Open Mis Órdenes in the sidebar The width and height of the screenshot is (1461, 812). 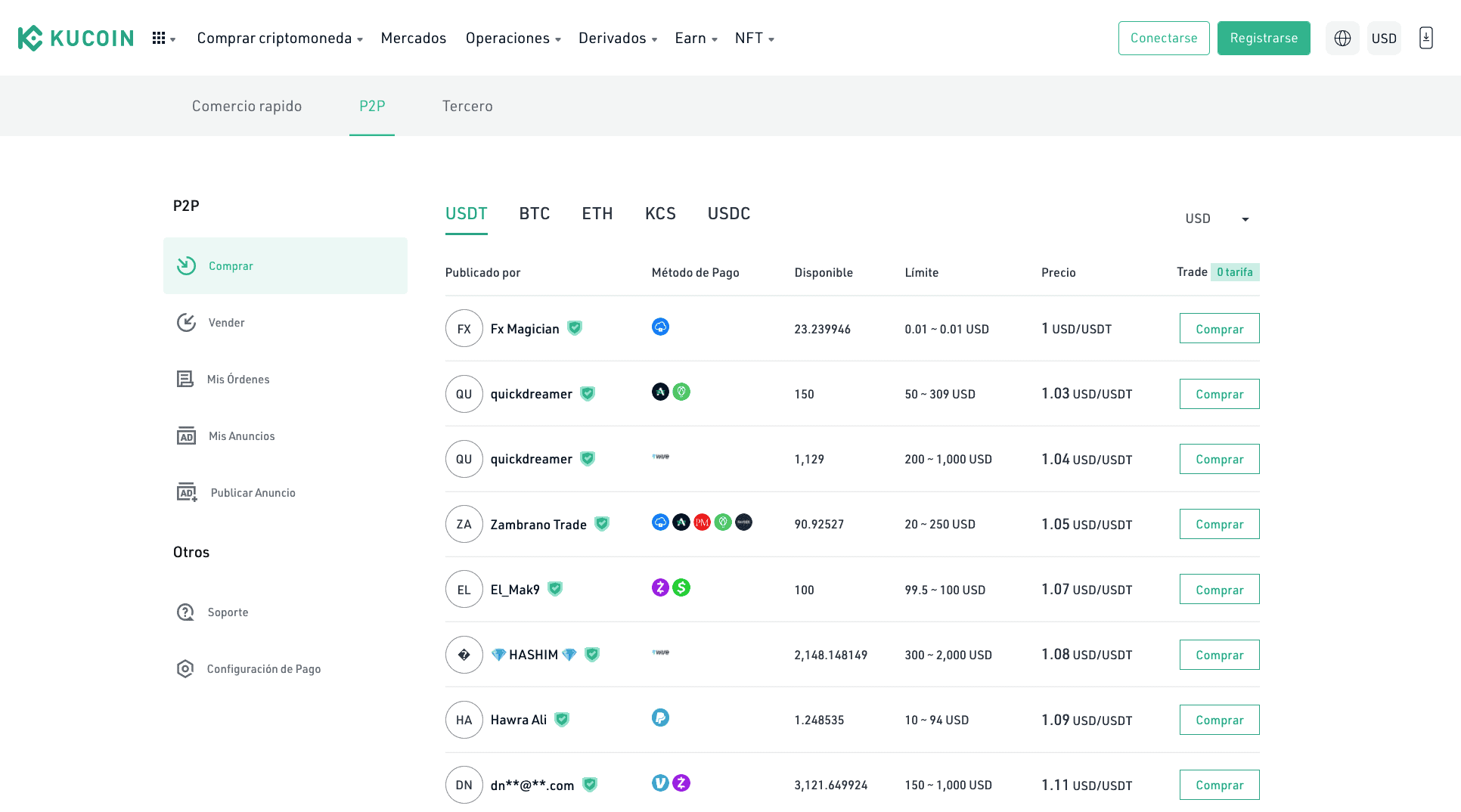[285, 379]
